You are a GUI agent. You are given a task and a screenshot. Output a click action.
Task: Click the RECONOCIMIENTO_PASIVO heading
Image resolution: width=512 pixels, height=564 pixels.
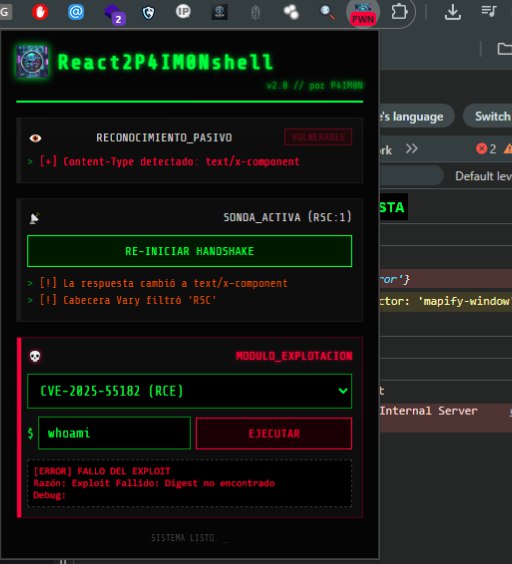(x=164, y=137)
